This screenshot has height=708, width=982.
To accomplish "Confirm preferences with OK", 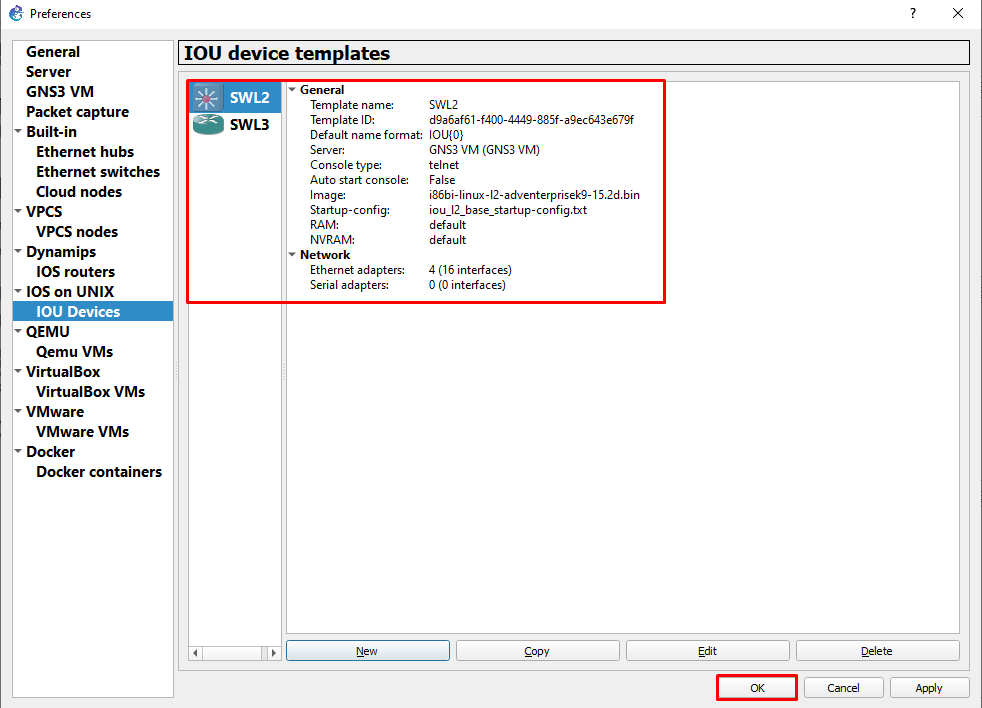I will point(757,688).
